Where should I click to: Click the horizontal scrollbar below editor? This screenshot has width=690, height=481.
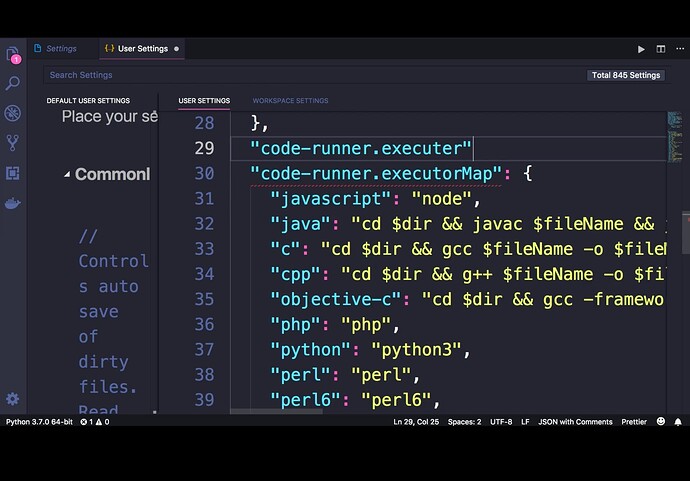[276, 411]
